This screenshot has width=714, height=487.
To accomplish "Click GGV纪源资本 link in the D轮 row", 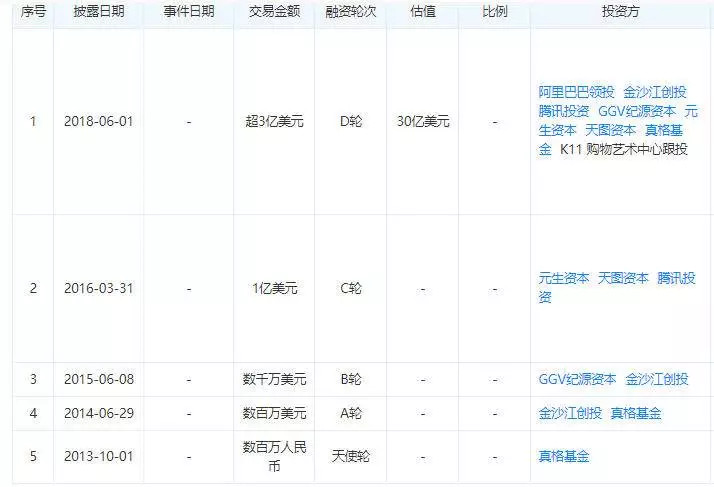I will pos(637,112).
